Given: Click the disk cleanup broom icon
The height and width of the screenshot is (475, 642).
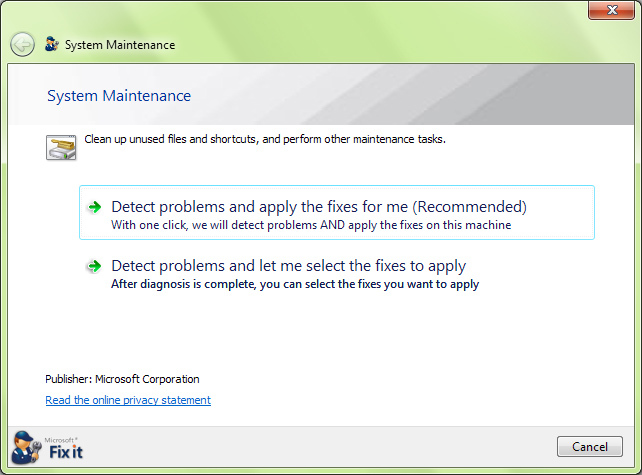Looking at the screenshot, I should 61,147.
